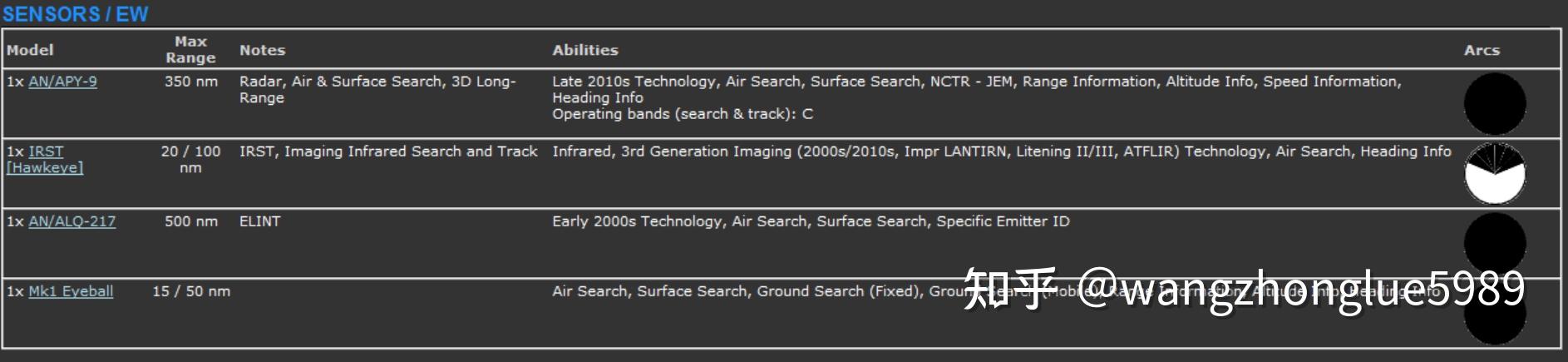
Task: Click the 350 nm range cell
Action: [x=191, y=82]
